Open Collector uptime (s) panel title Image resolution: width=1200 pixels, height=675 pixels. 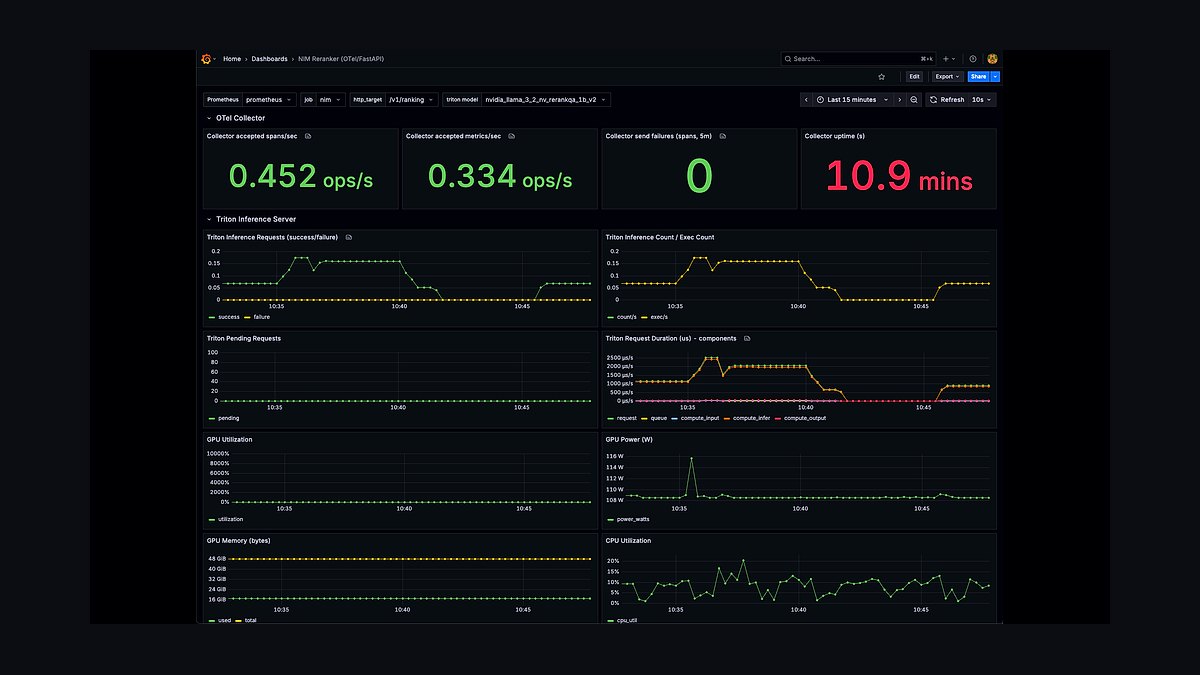pyautogui.click(x=835, y=136)
